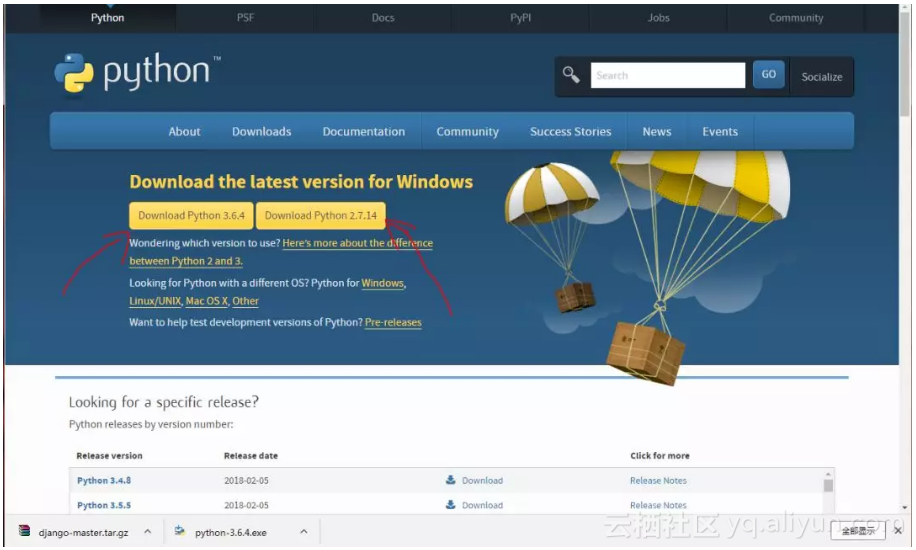The image size is (916, 550).
Task: Open the Community menu in blue navbar
Action: click(x=467, y=132)
